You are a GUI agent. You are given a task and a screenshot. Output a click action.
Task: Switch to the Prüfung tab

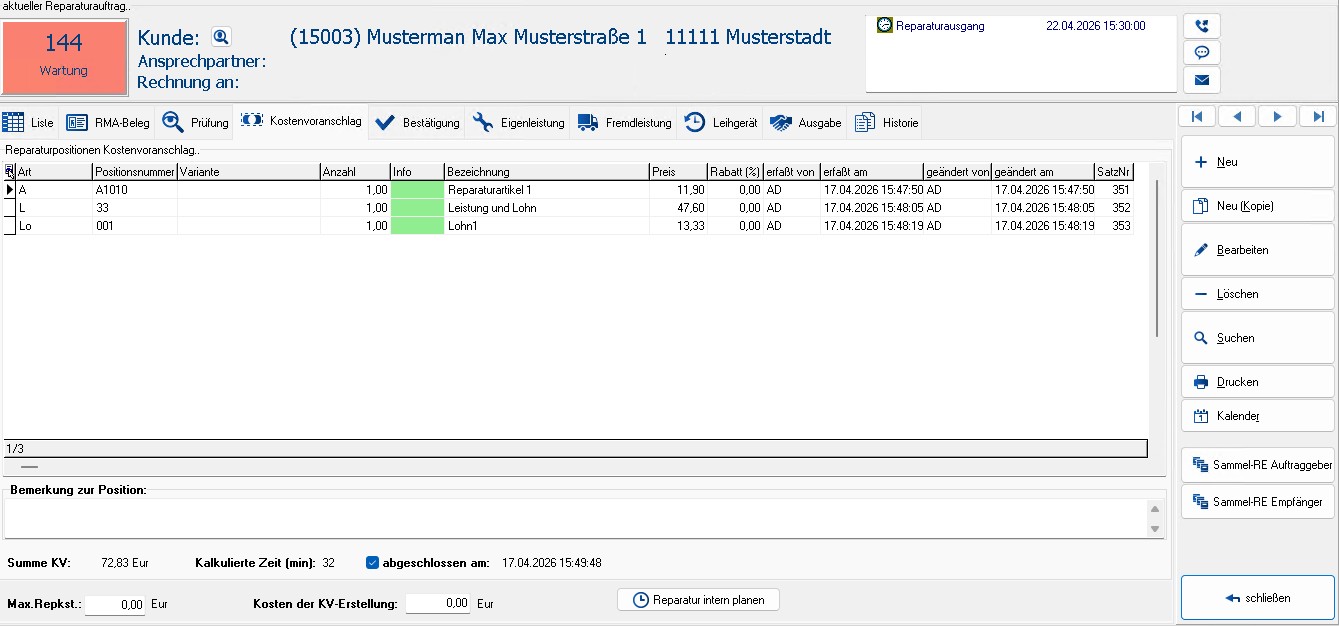[x=196, y=123]
